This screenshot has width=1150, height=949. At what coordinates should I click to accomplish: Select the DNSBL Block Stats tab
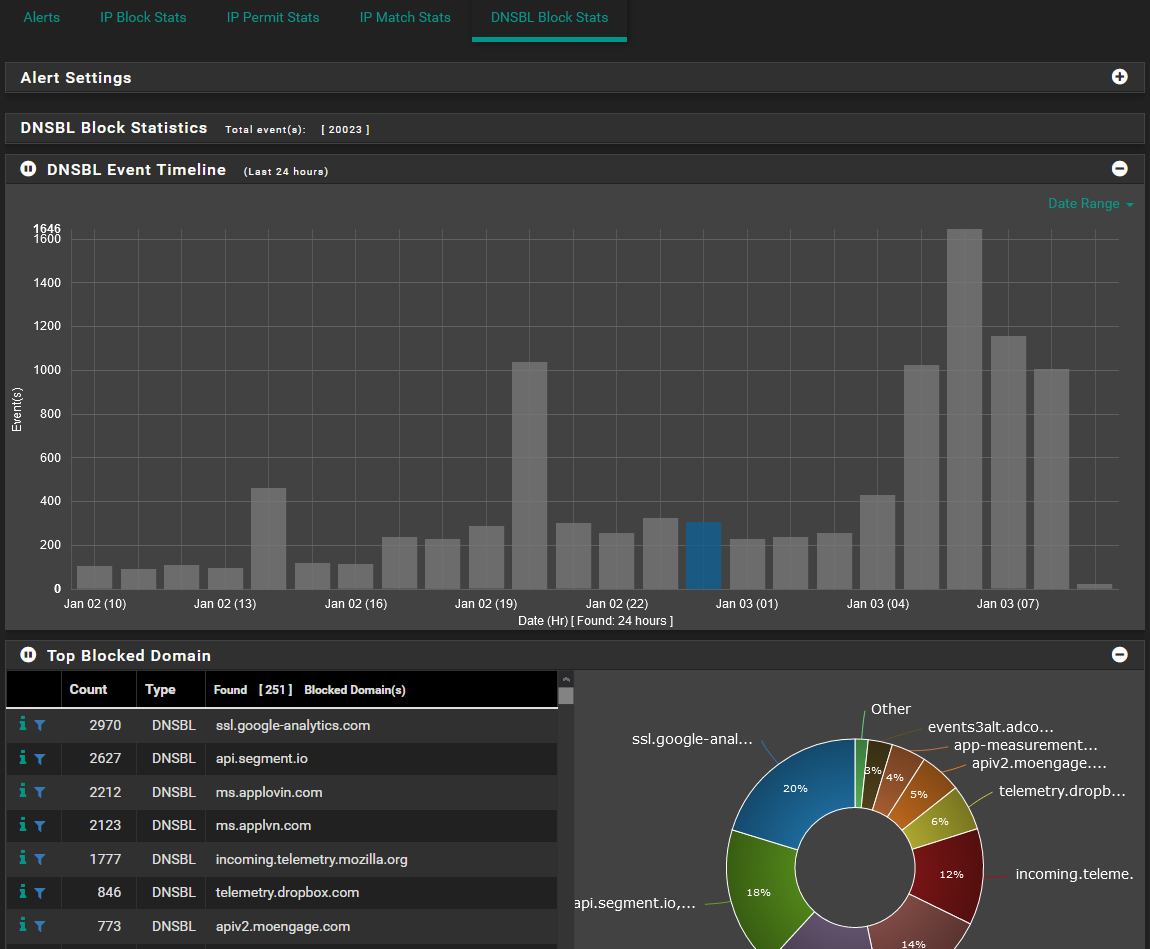[549, 17]
